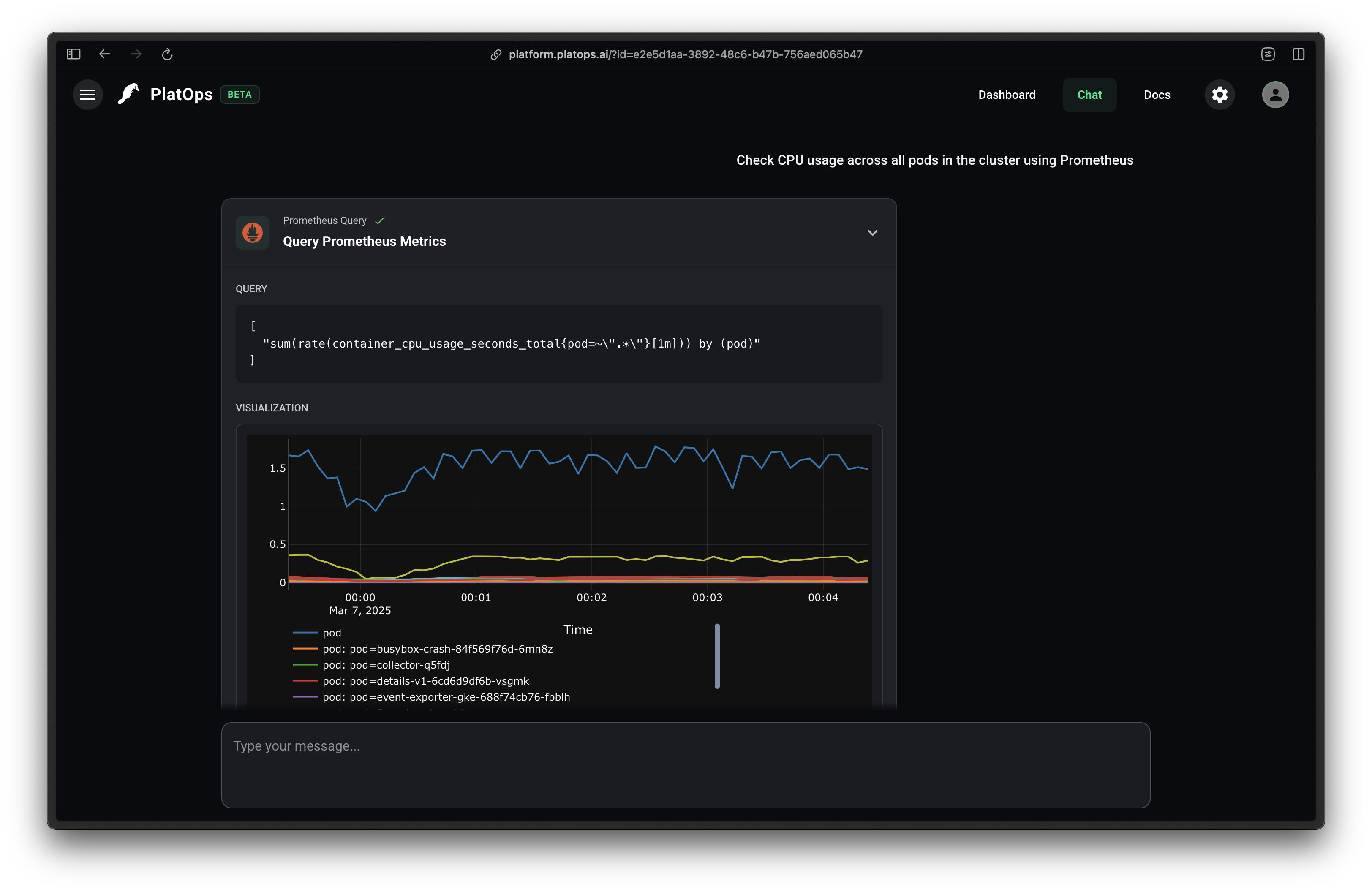Viewport: 1372px width, 892px height.
Task: Click the 00:02 x-axis tick label
Action: [x=591, y=598]
